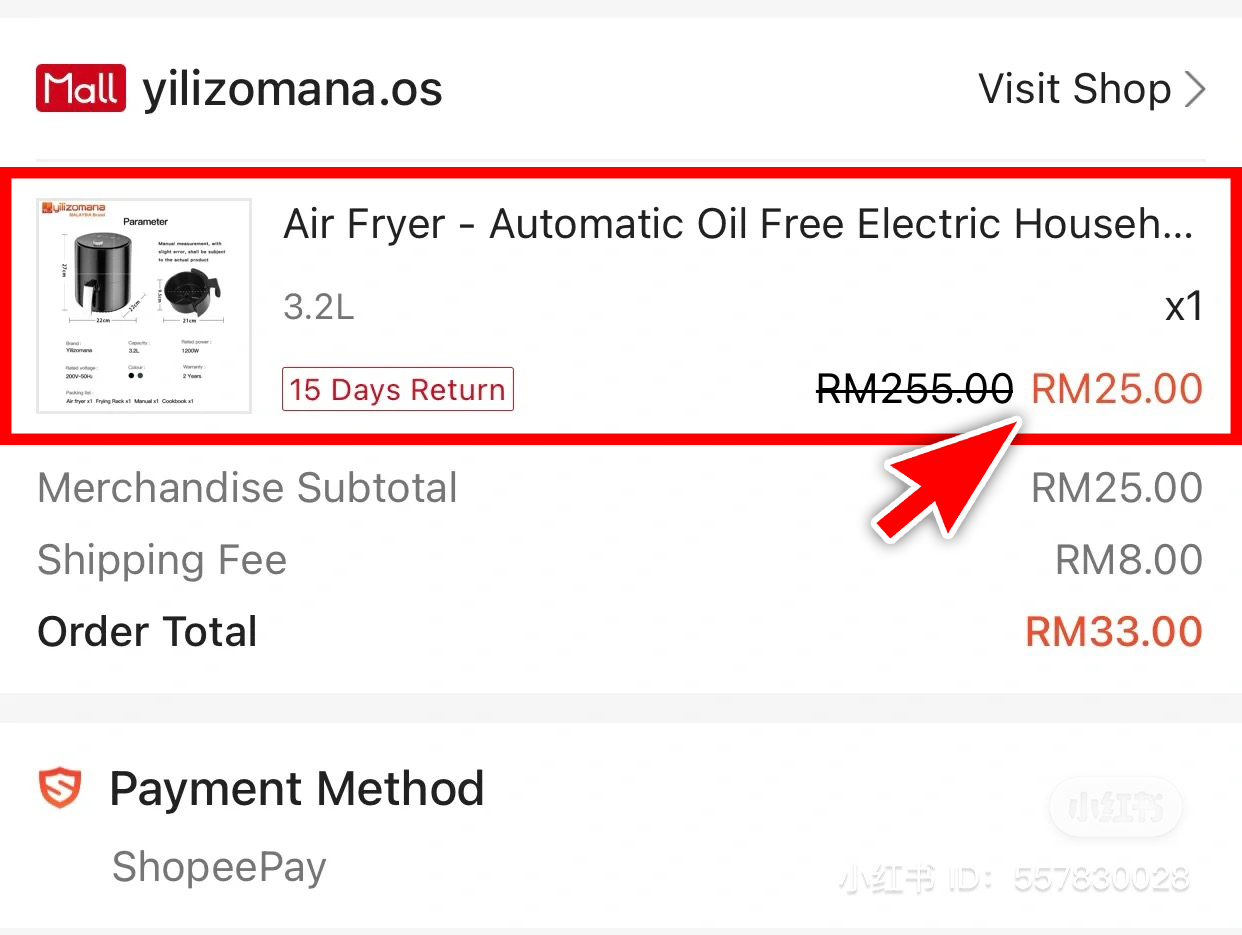Tap the Merchandise Subtotal label
The image size is (1242, 935).
(x=247, y=488)
